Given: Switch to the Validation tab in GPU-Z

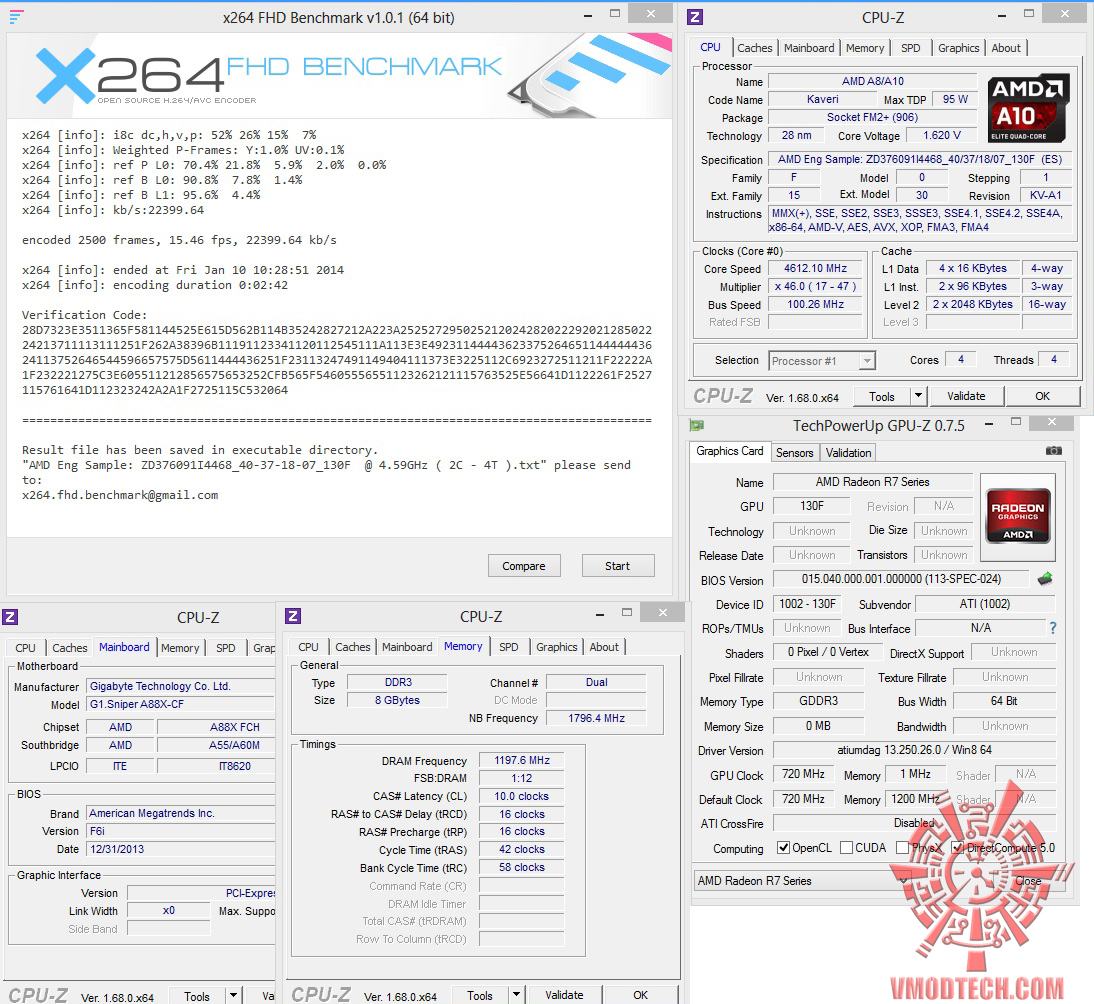Looking at the screenshot, I should point(848,453).
